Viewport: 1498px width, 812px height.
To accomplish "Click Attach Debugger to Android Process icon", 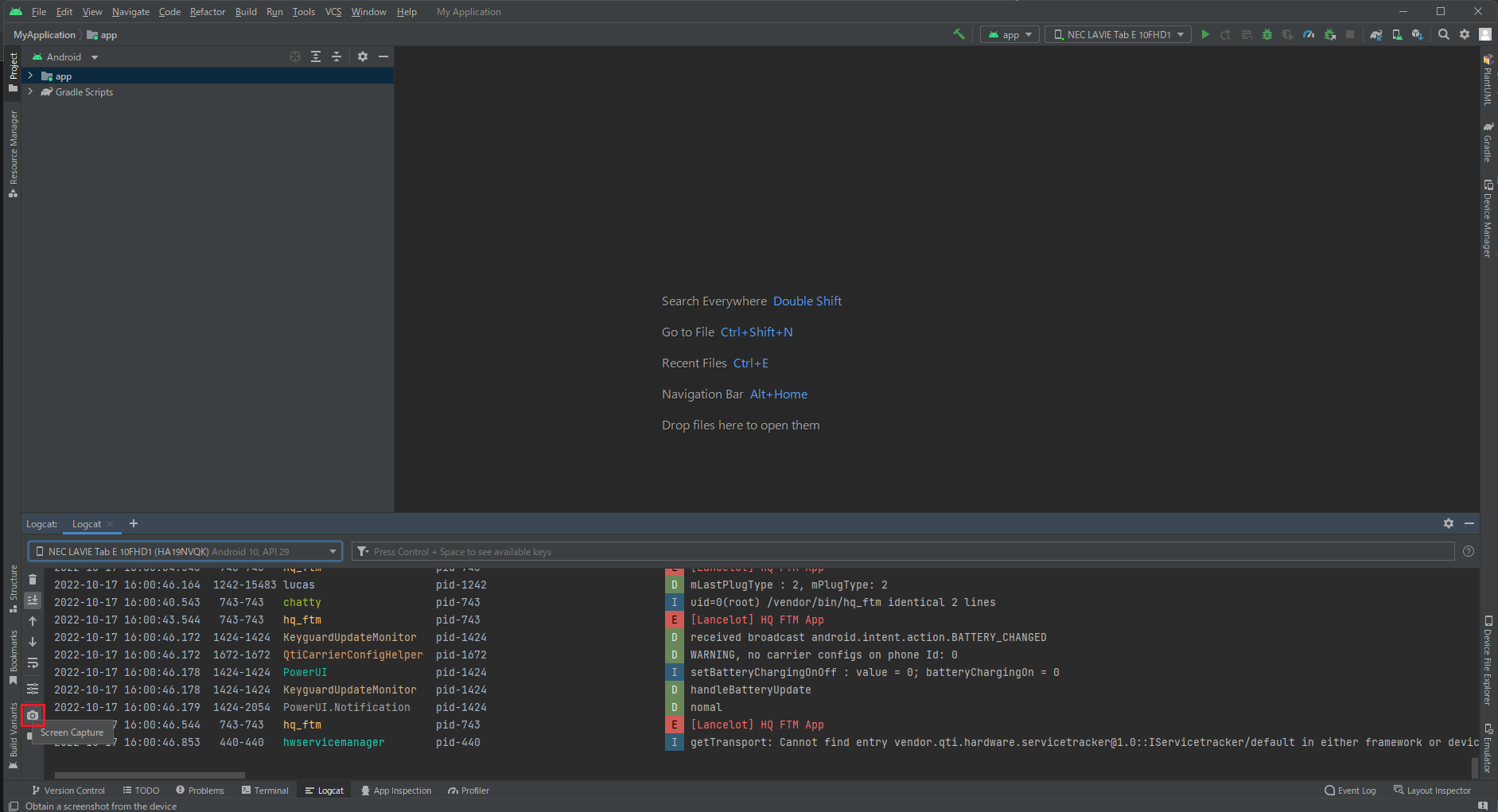I will pyautogui.click(x=1329, y=34).
